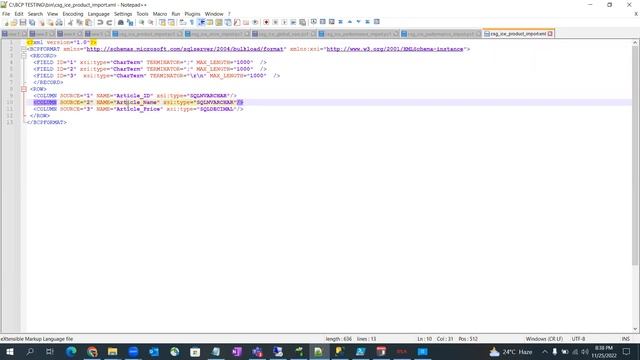Click the UTF-8 encoding status bar field
This screenshot has width=640, height=360.
[578, 339]
